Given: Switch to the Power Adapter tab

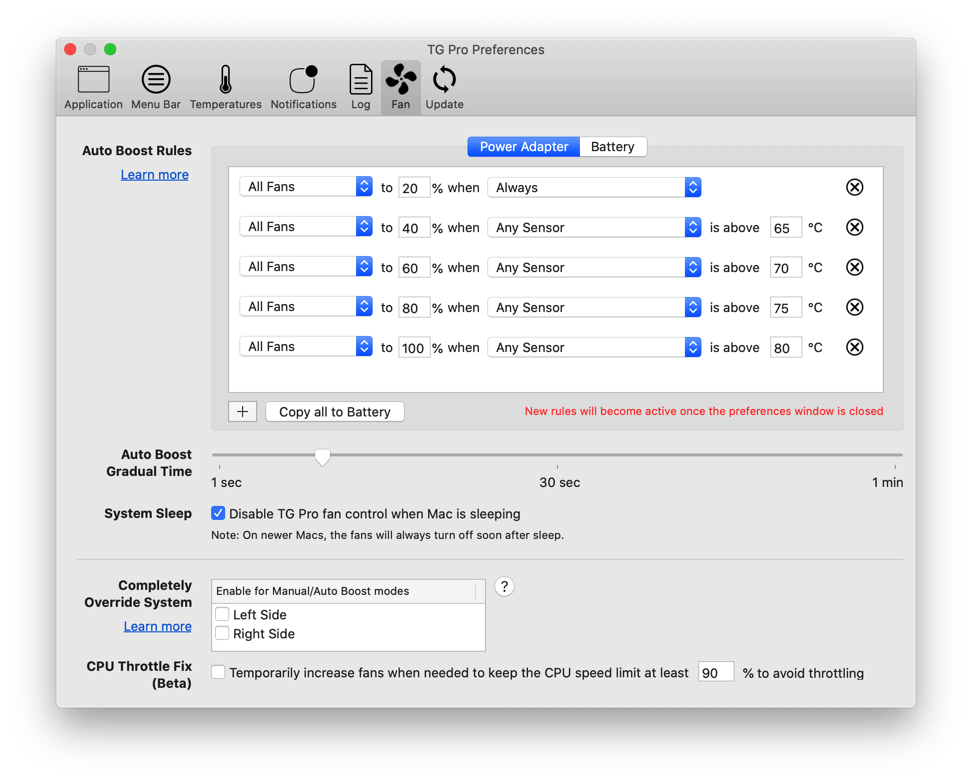Looking at the screenshot, I should tap(523, 147).
